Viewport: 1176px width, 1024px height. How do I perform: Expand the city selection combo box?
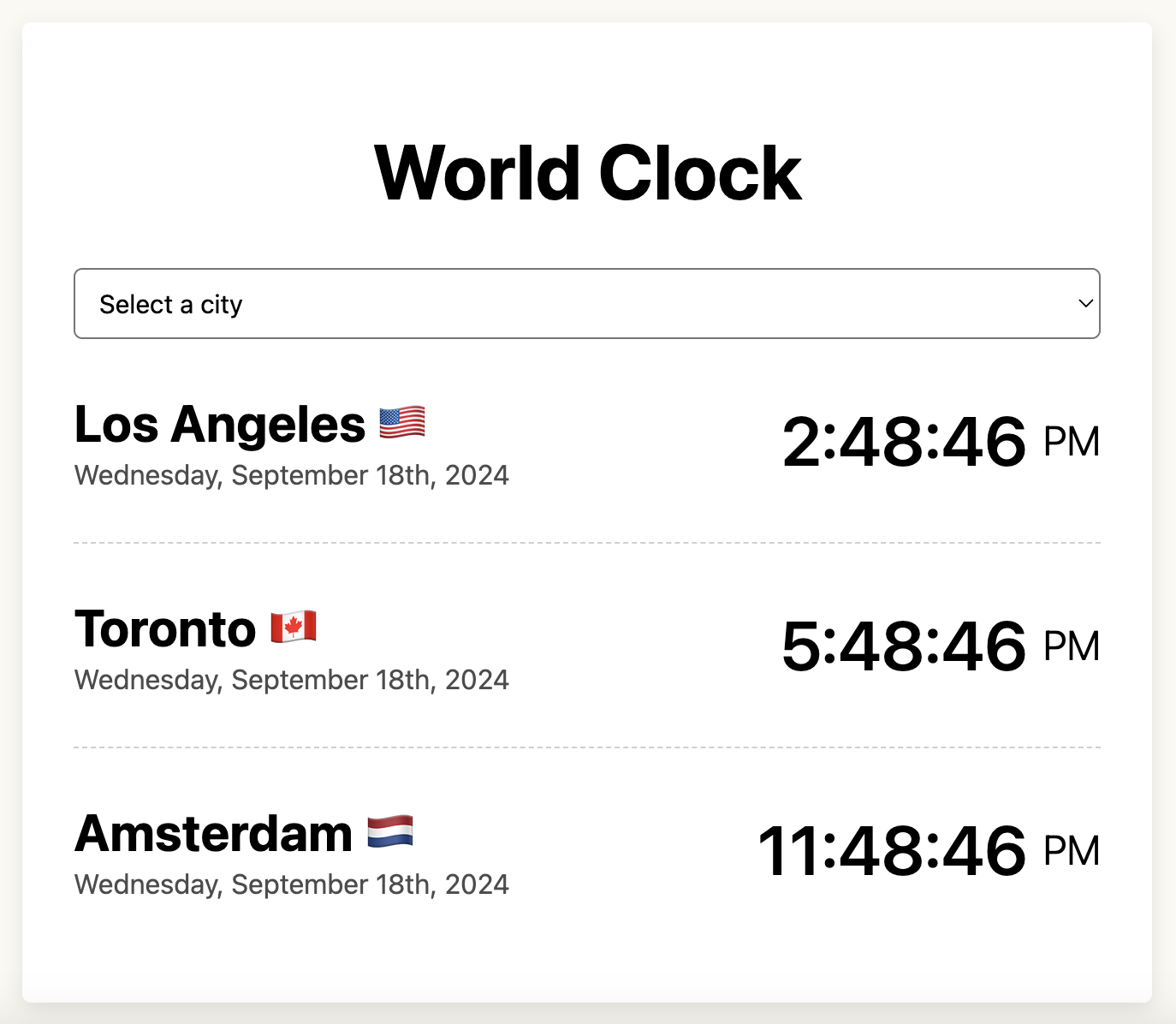[x=586, y=304]
